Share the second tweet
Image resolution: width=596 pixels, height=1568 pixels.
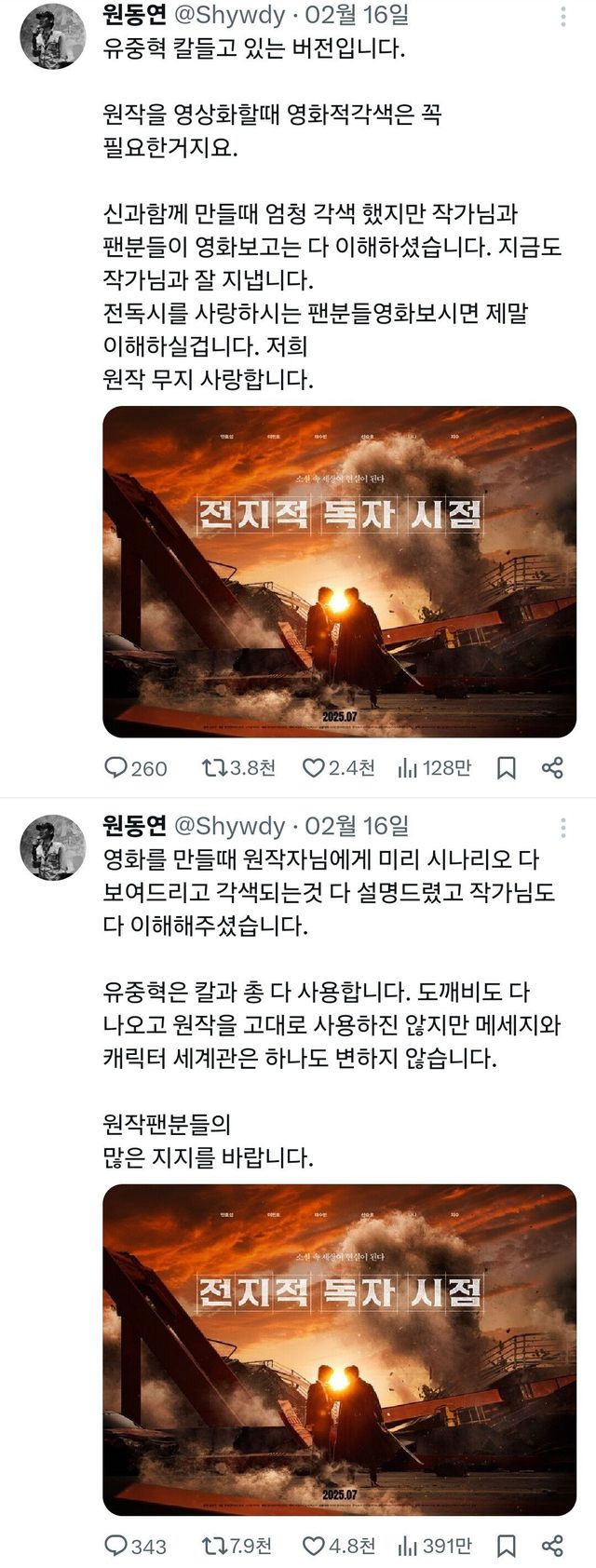point(552,1546)
